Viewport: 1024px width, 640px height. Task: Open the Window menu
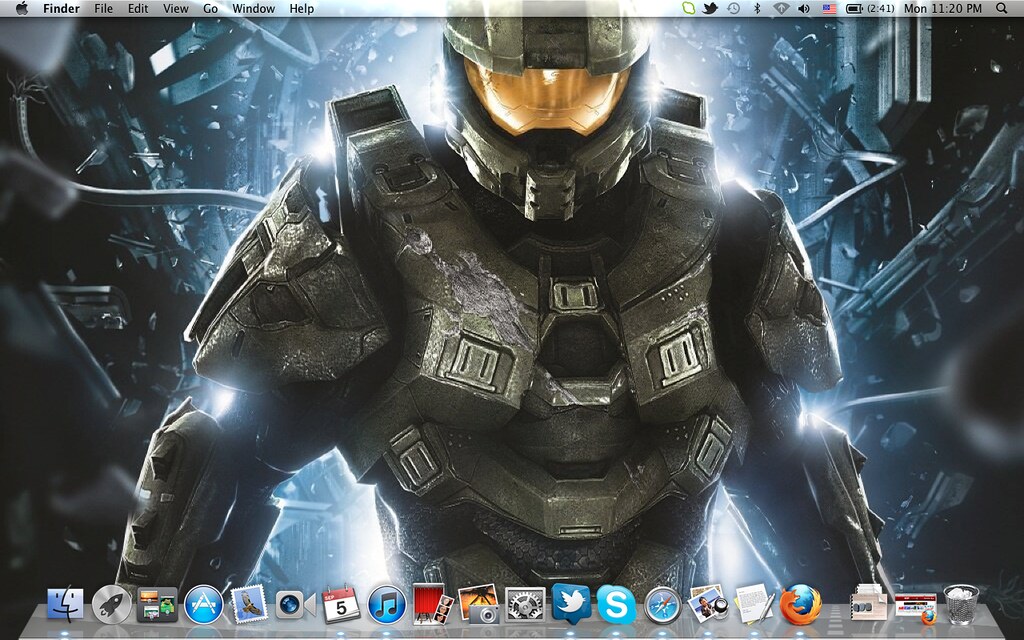253,8
